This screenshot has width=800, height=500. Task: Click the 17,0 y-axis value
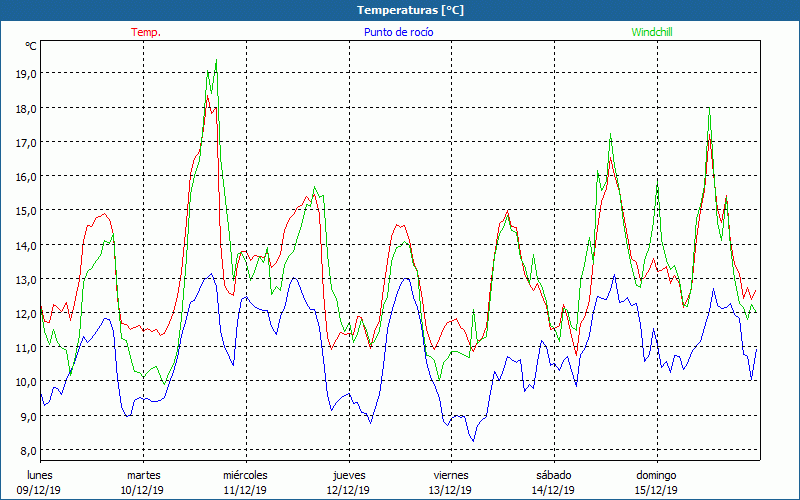click(x=26, y=143)
